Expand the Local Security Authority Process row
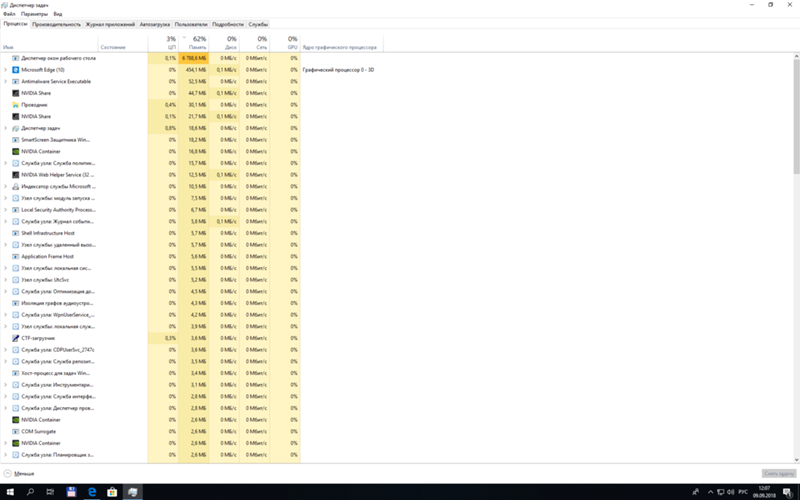 click(6, 210)
